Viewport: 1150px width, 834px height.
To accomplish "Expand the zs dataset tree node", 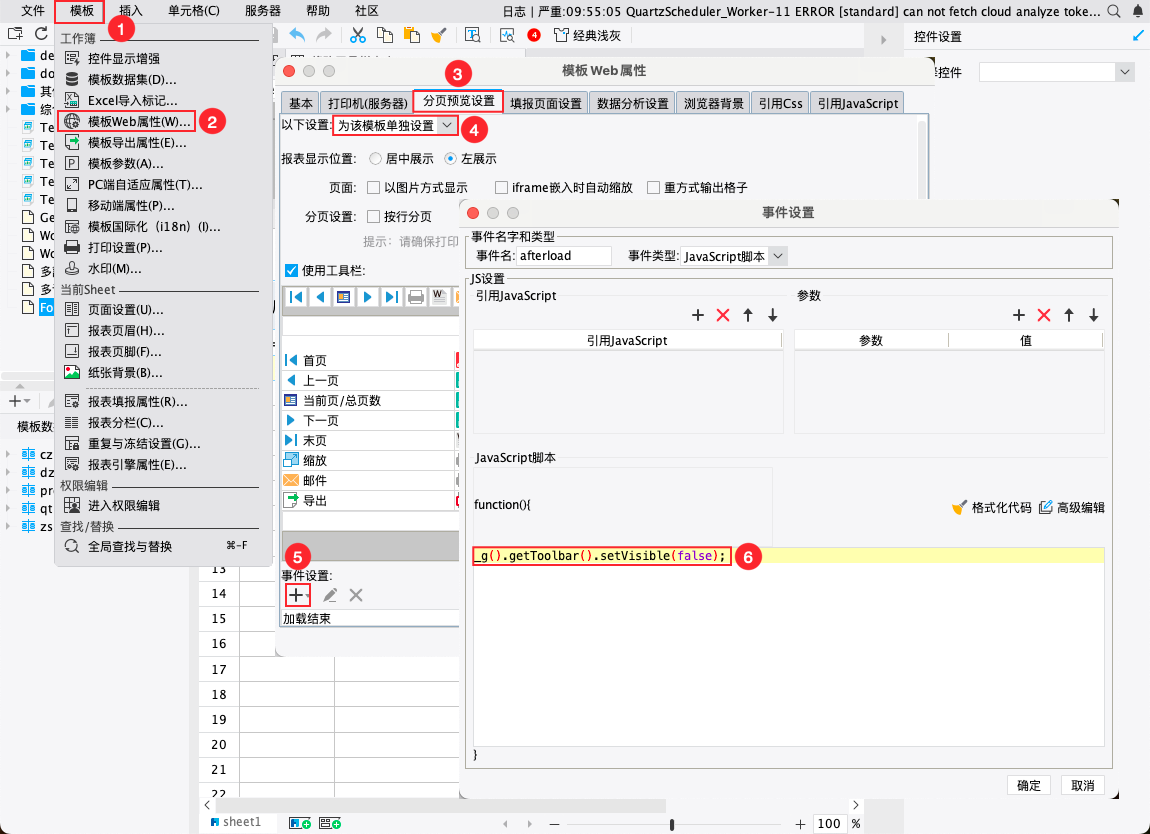I will [x=8, y=526].
